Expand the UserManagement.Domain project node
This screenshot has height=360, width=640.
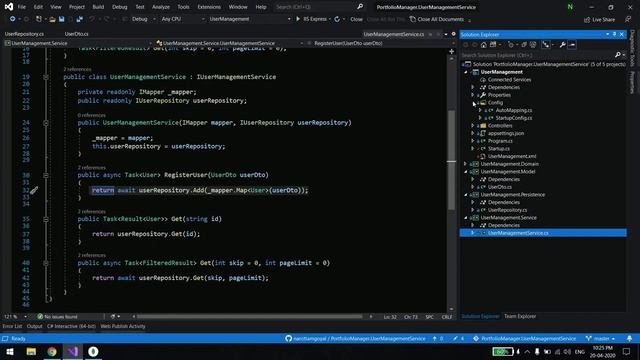pos(465,164)
